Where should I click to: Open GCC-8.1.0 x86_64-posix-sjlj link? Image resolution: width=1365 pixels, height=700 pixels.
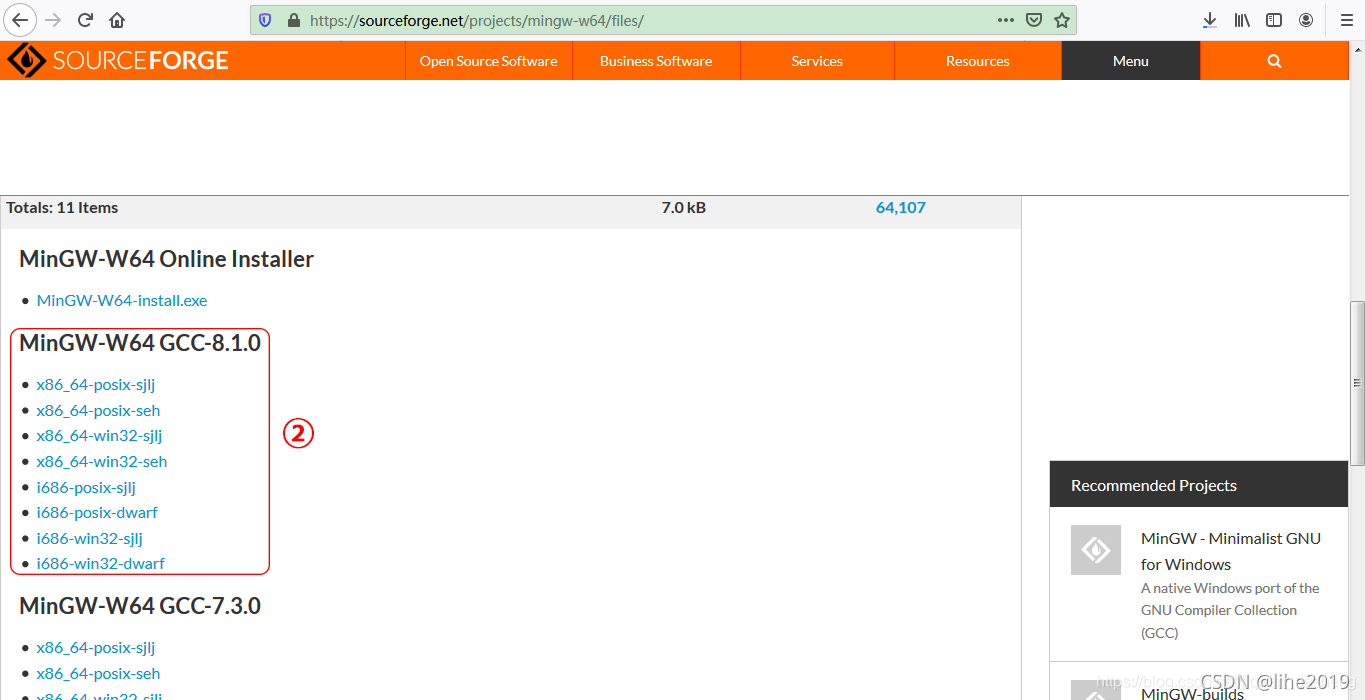(96, 384)
